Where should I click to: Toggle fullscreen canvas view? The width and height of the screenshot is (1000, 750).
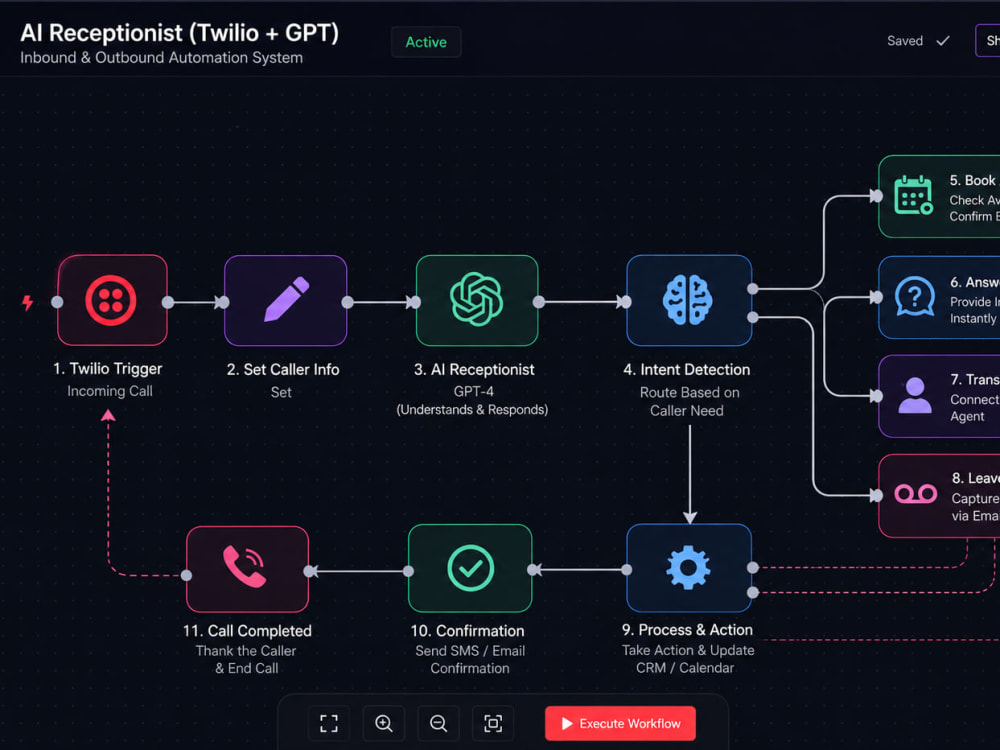(329, 723)
